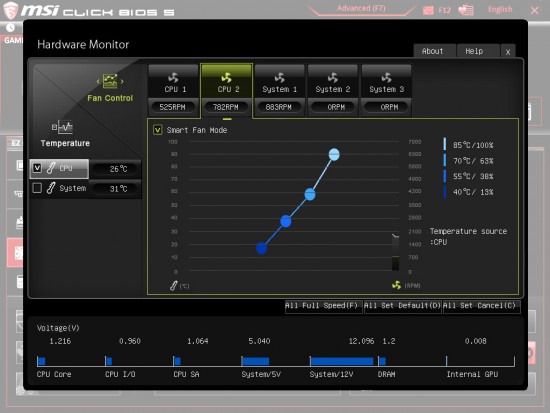Switch to the System 2 fan tab
Image resolution: width=550 pixels, height=413 pixels.
pos(333,90)
